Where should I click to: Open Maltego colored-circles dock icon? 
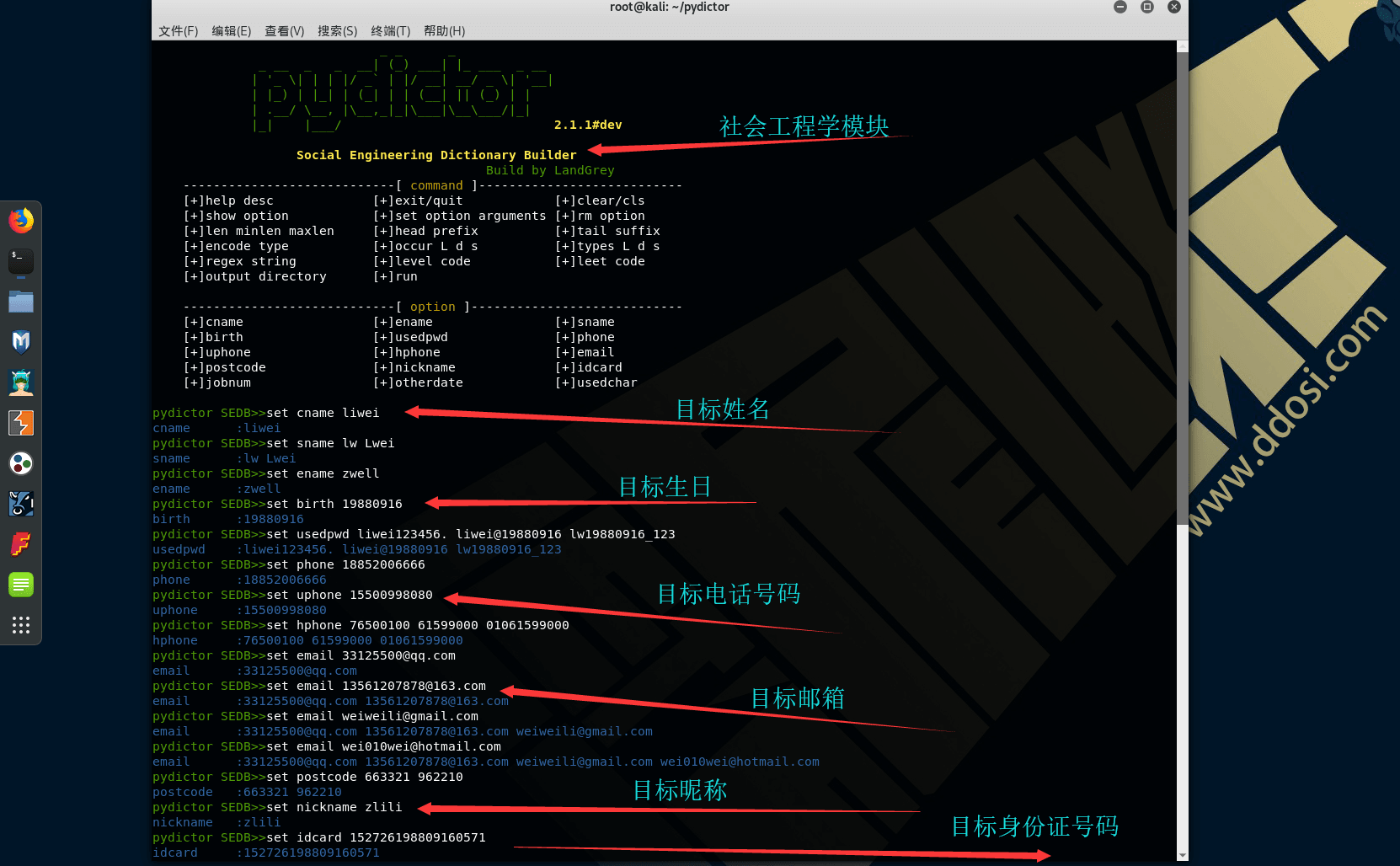[x=21, y=463]
